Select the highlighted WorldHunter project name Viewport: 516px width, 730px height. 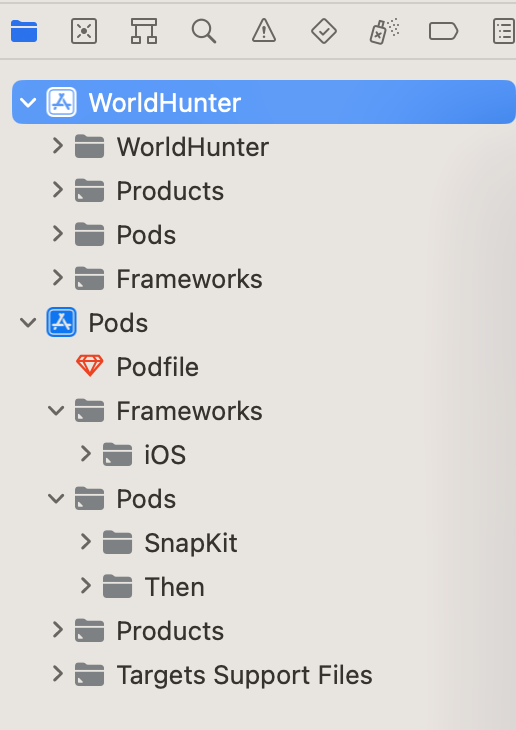[x=165, y=102]
